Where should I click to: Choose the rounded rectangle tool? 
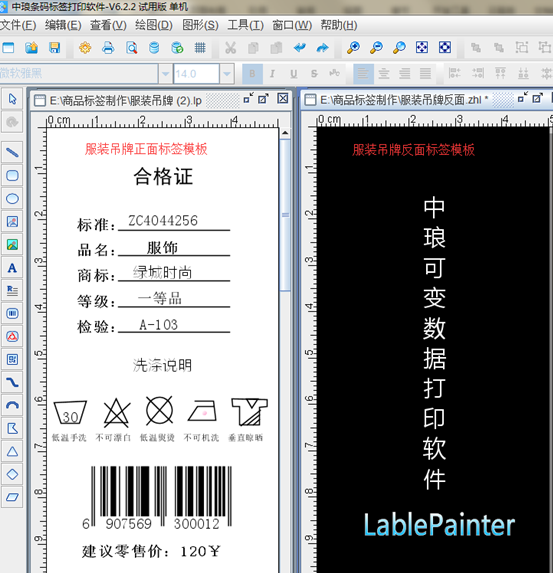[12, 175]
